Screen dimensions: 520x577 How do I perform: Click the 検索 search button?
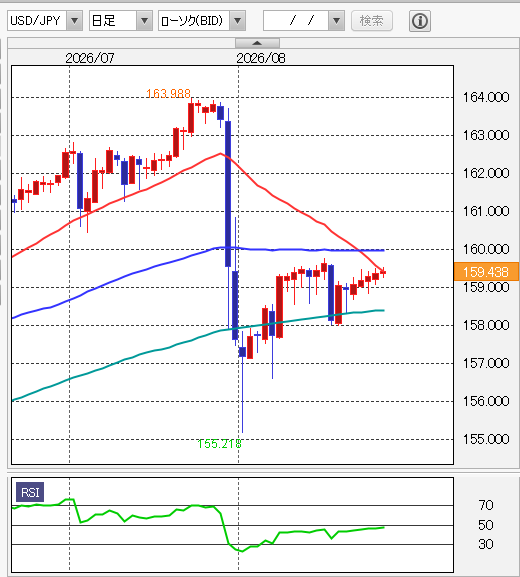click(372, 21)
